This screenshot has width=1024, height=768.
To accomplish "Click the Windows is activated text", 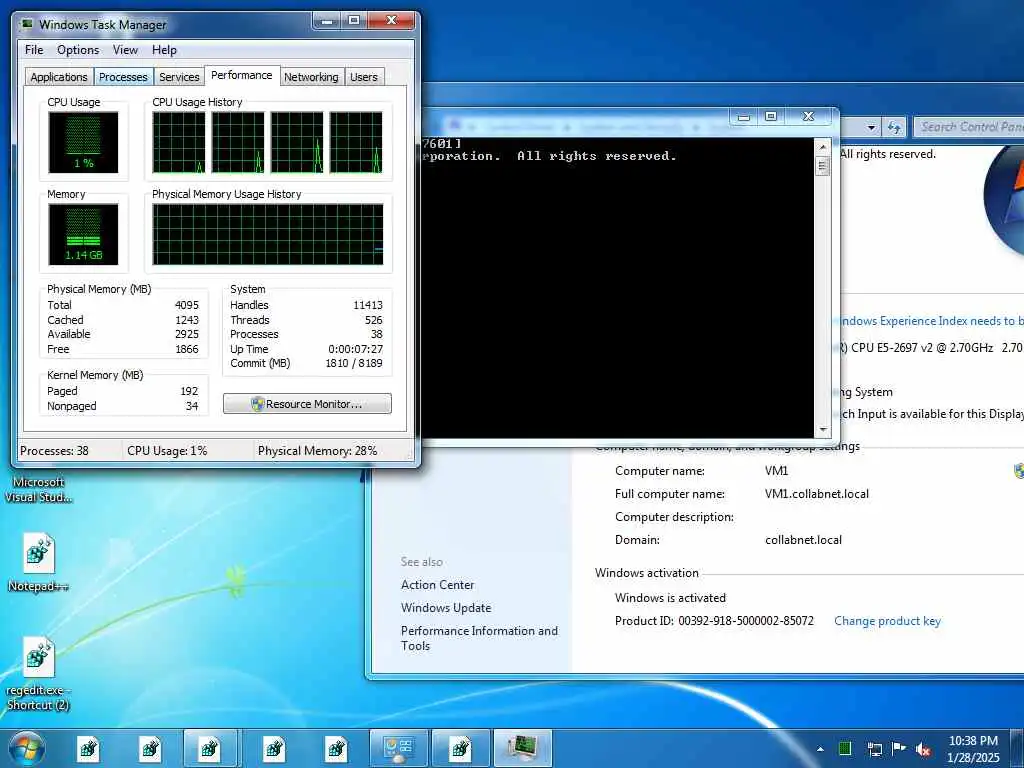I will click(x=670, y=598).
